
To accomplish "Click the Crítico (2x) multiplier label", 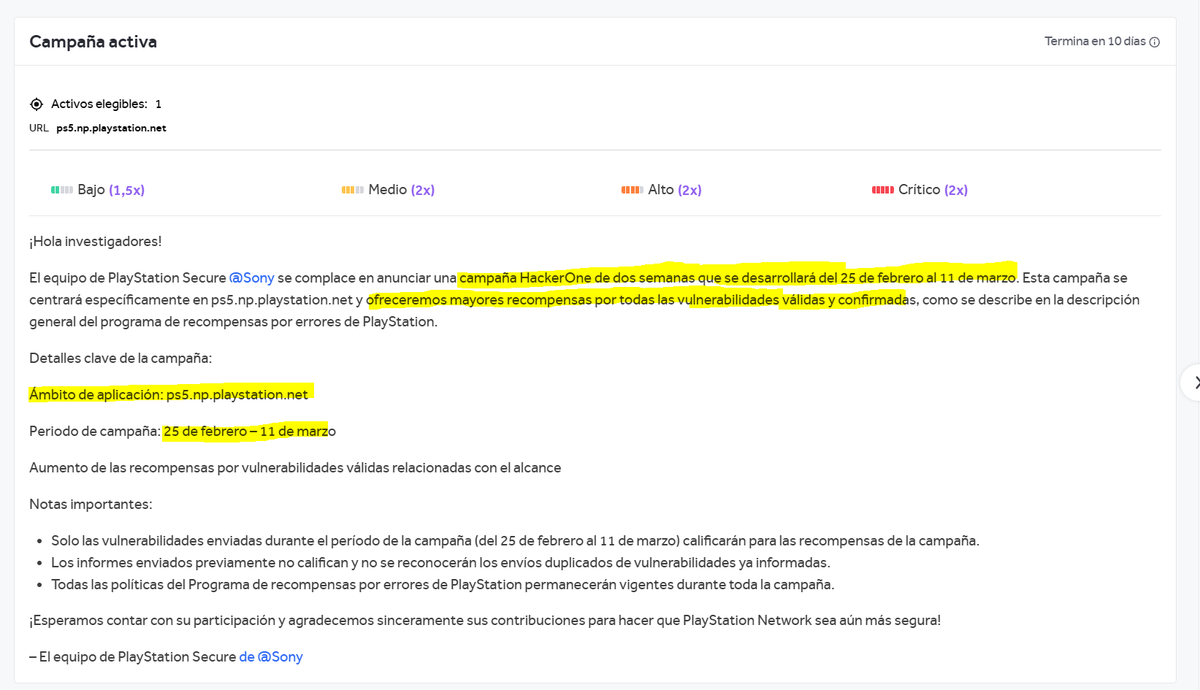I will (933, 190).
